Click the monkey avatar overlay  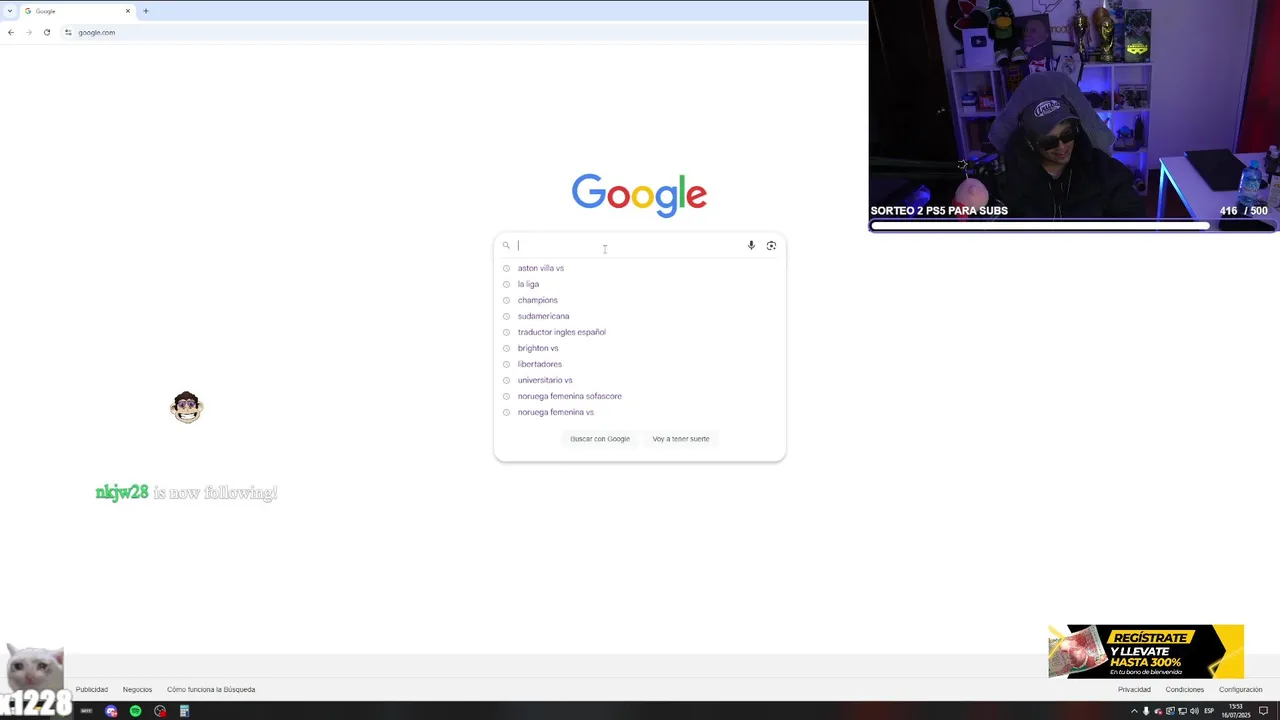click(186, 407)
